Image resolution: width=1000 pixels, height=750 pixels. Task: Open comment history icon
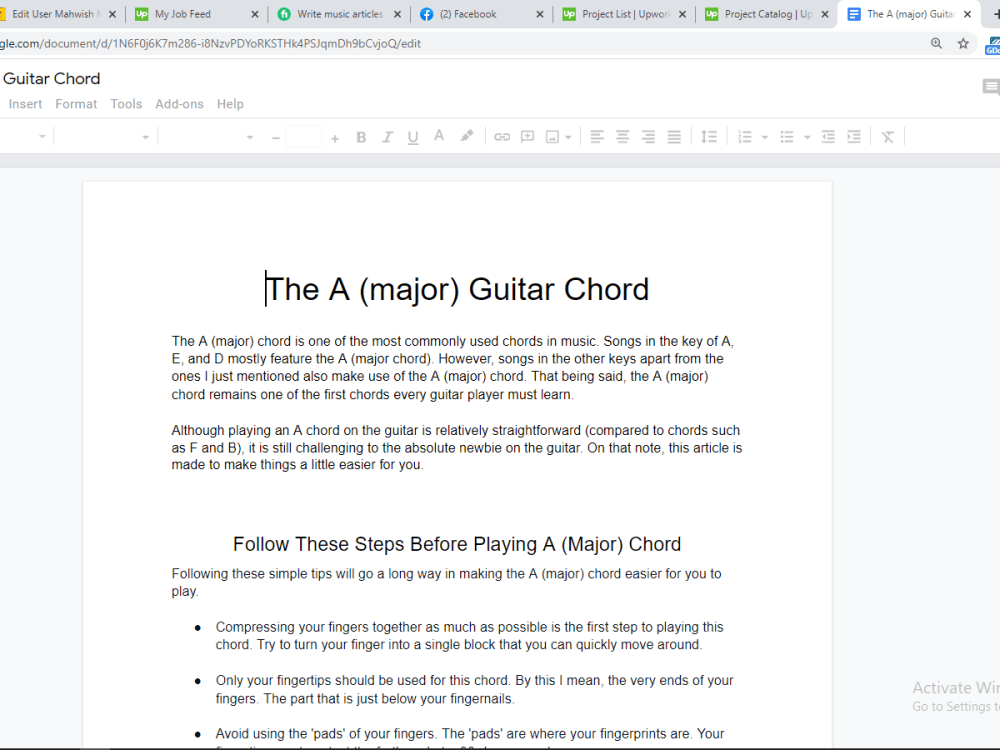pyautogui.click(x=990, y=87)
